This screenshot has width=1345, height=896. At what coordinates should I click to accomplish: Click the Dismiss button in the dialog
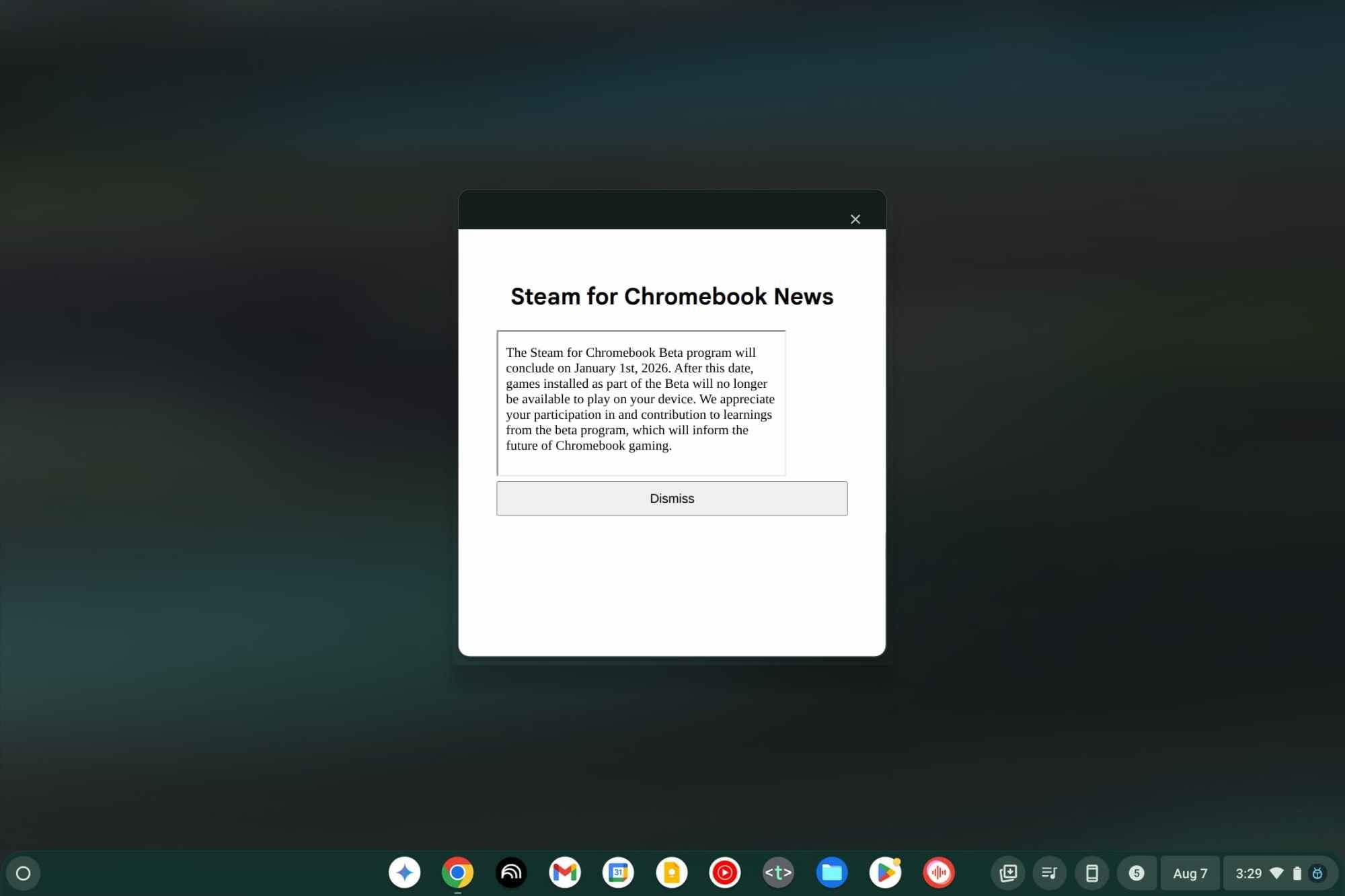(672, 498)
